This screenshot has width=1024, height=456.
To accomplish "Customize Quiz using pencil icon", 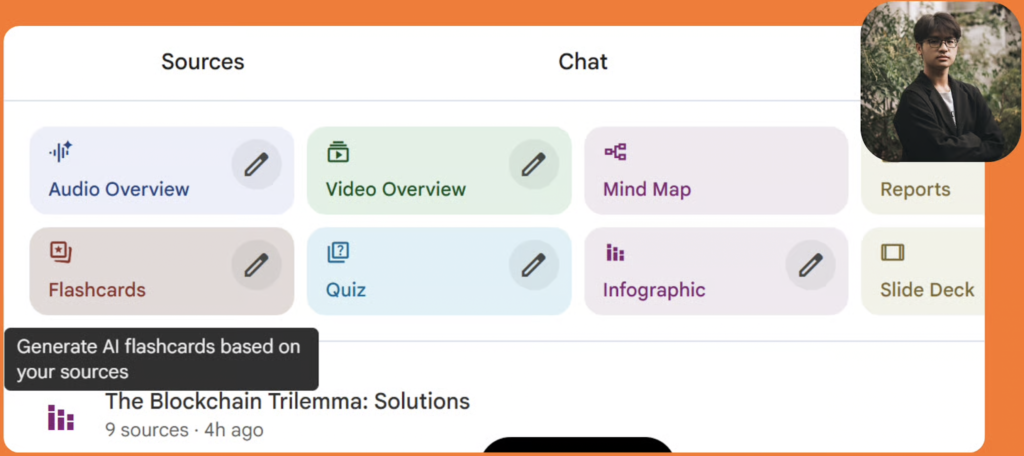I will (x=534, y=265).
